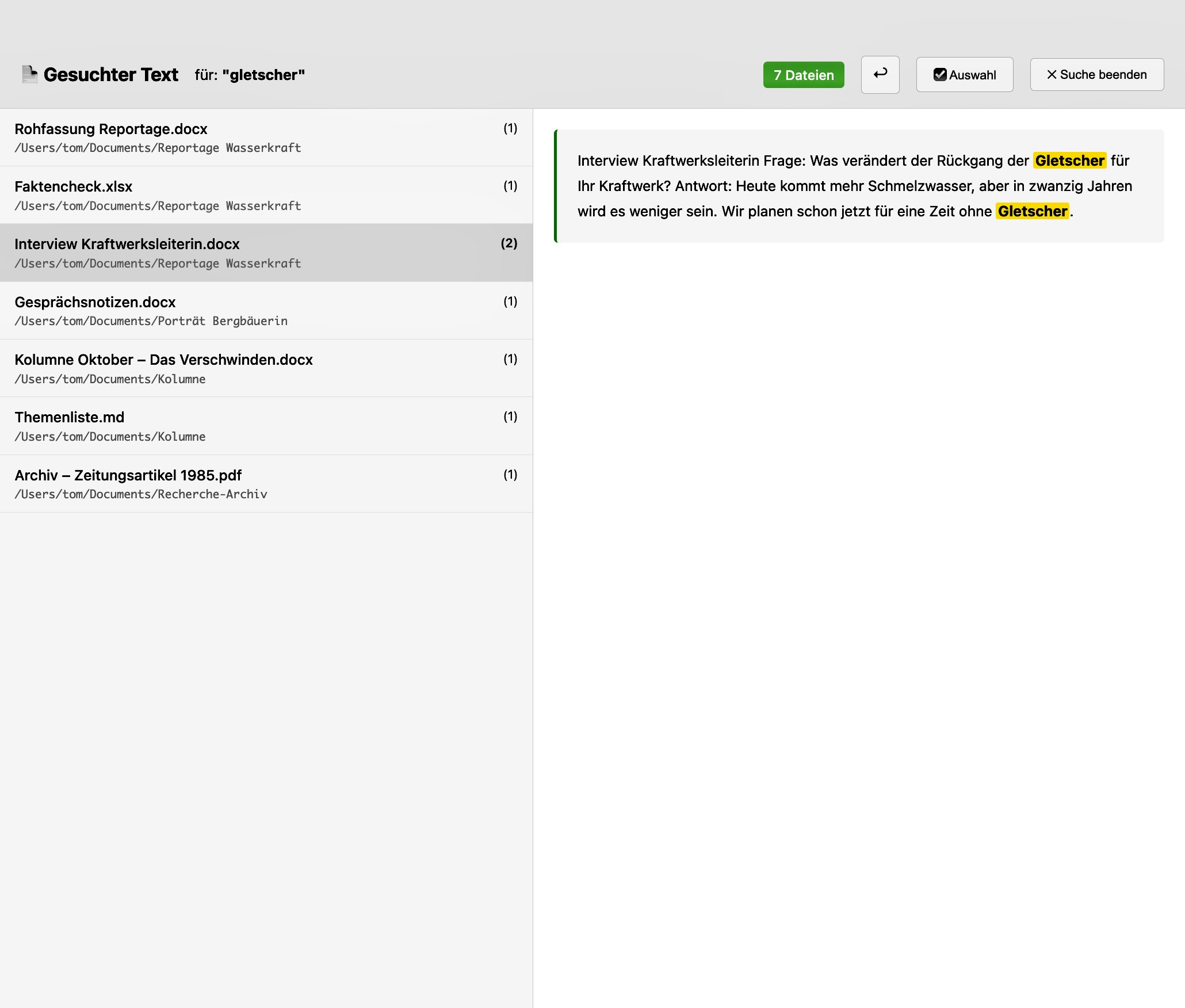
Task: Select Rohfassung Reportage.docx result
Action: (266, 138)
